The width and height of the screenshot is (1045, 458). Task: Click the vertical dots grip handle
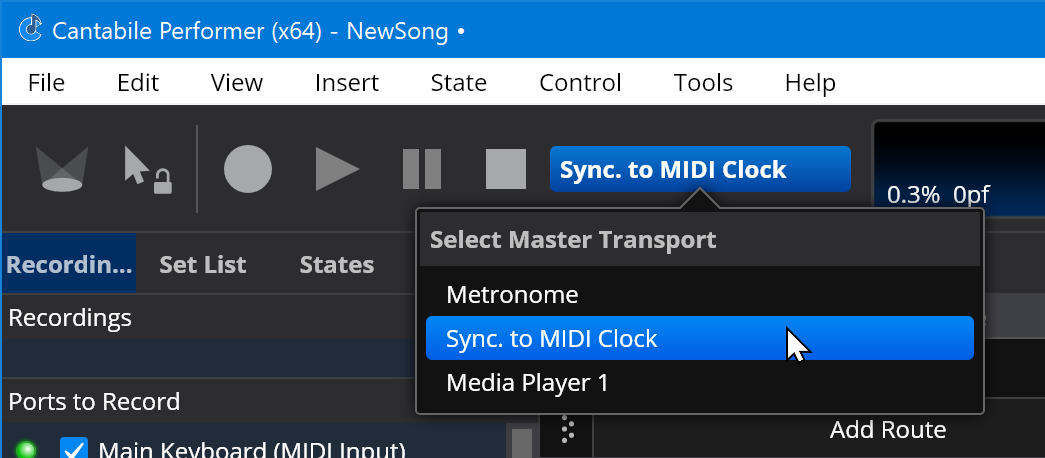coord(567,430)
